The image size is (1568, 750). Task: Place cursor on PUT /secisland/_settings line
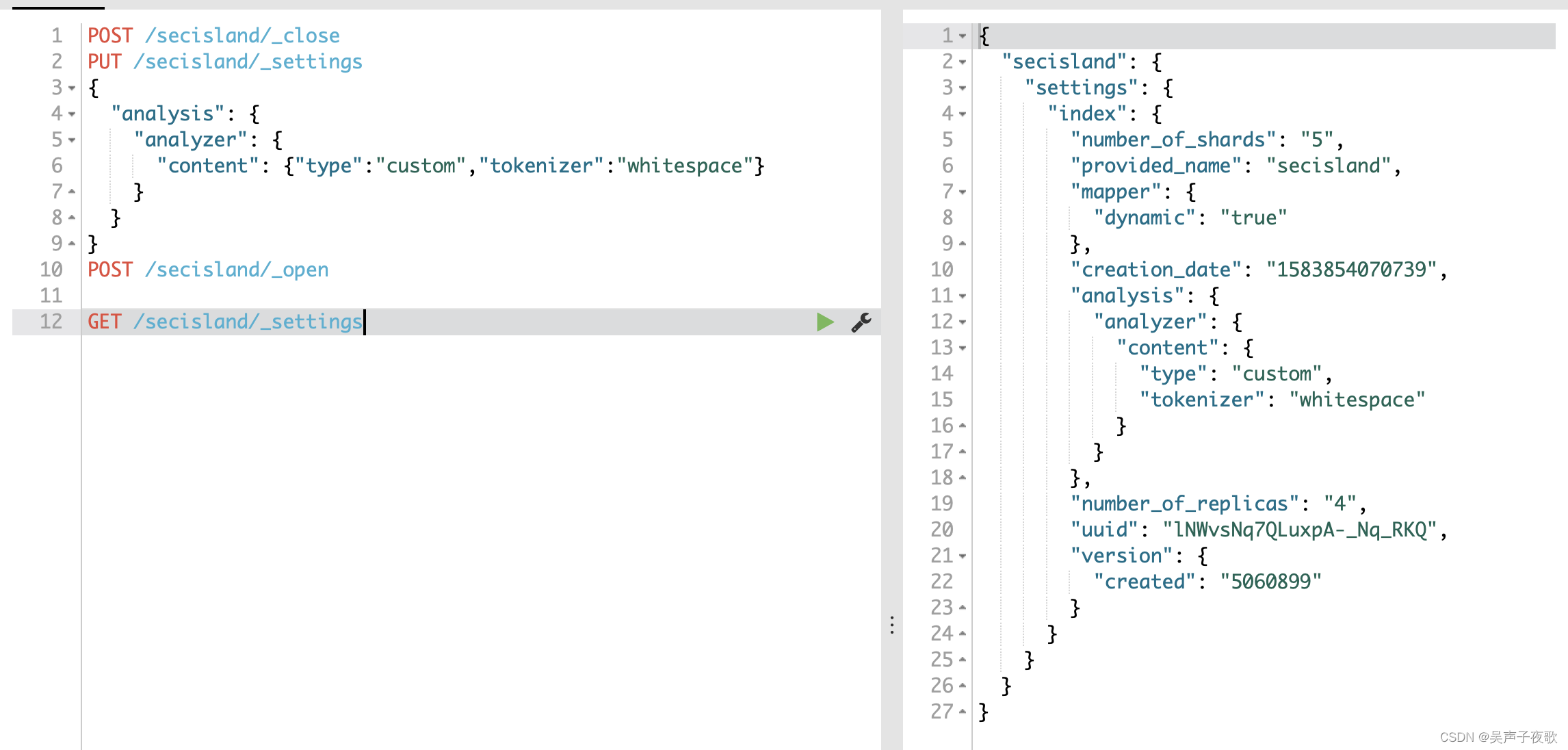[225, 62]
